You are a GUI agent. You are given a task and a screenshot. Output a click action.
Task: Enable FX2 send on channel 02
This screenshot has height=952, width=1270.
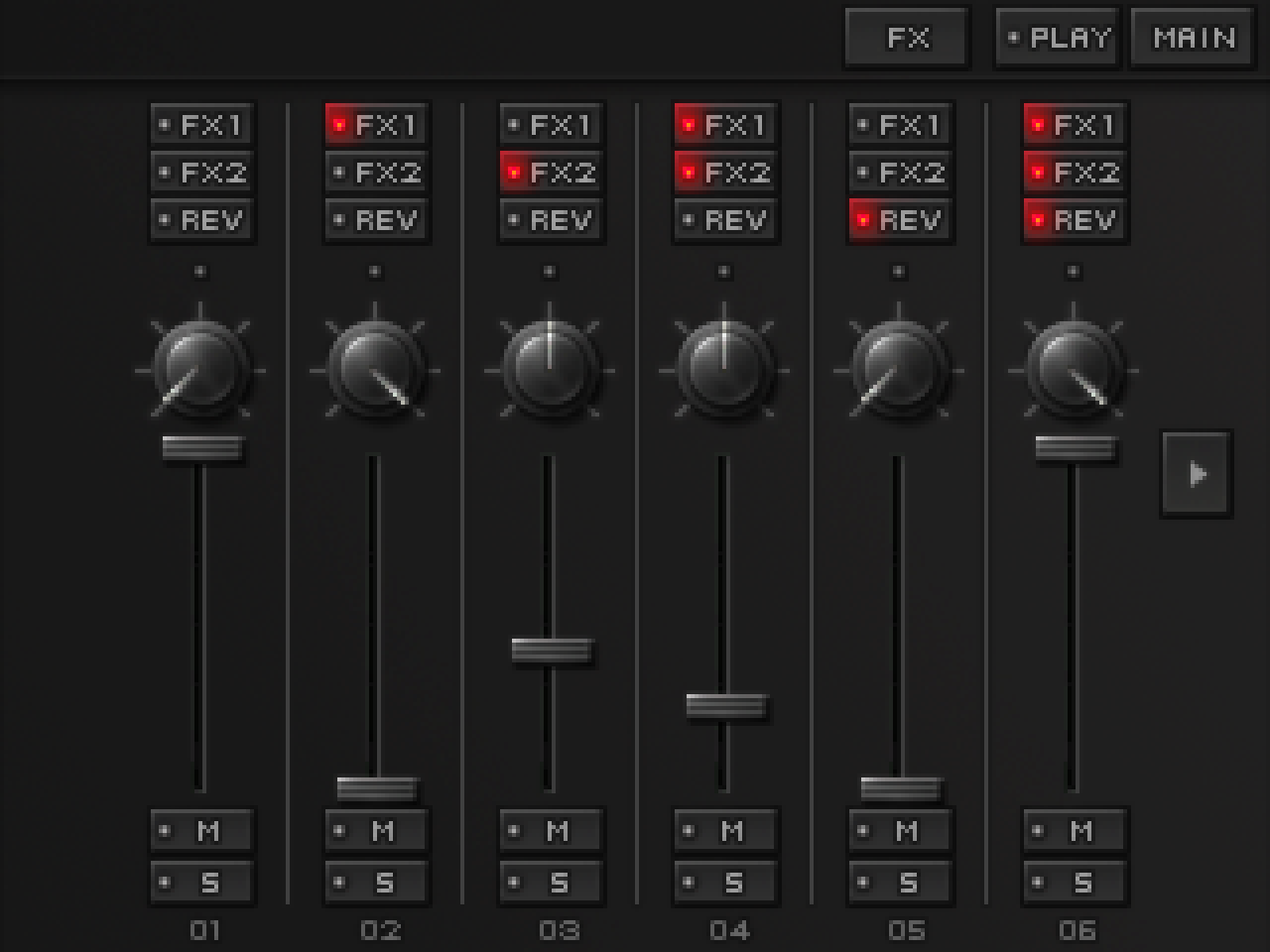377,173
